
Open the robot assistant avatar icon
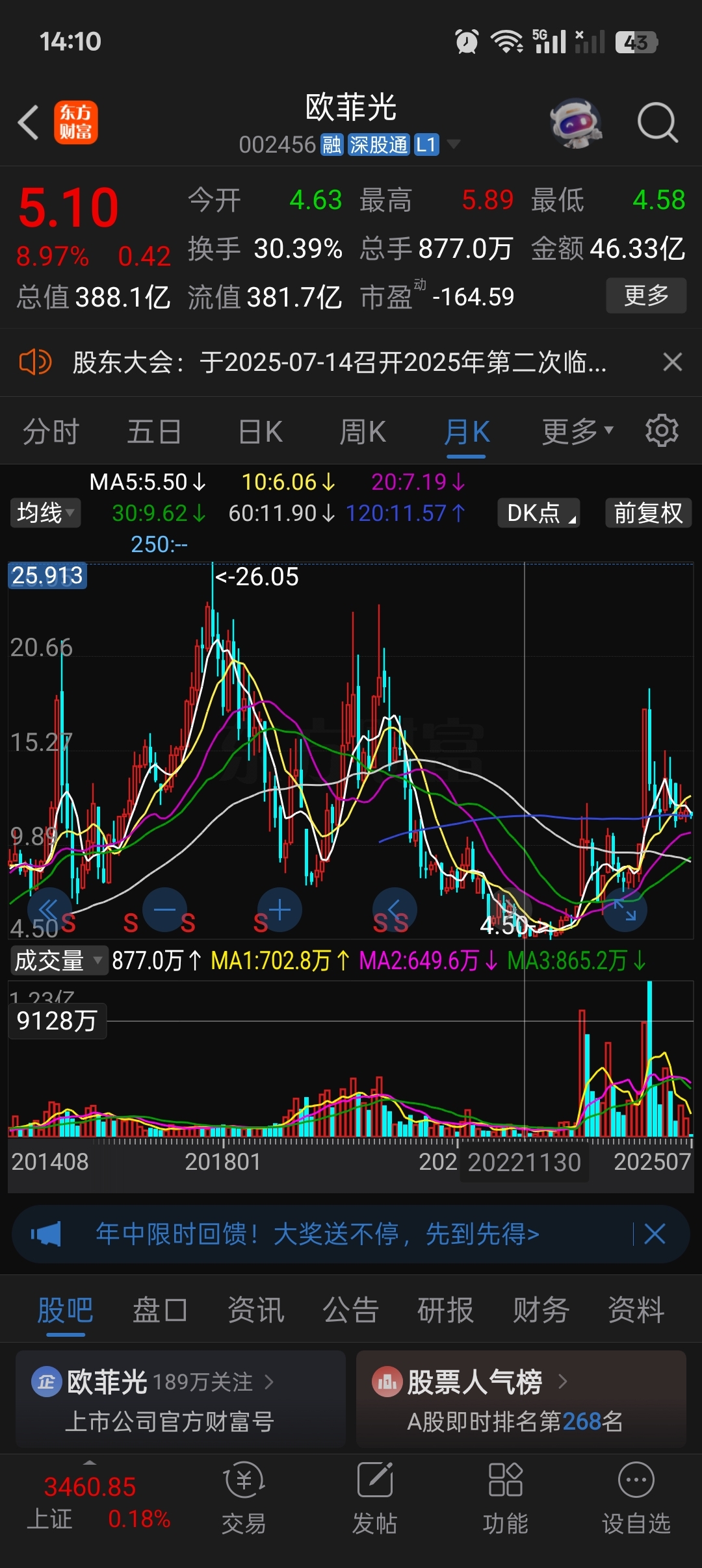coord(576,122)
